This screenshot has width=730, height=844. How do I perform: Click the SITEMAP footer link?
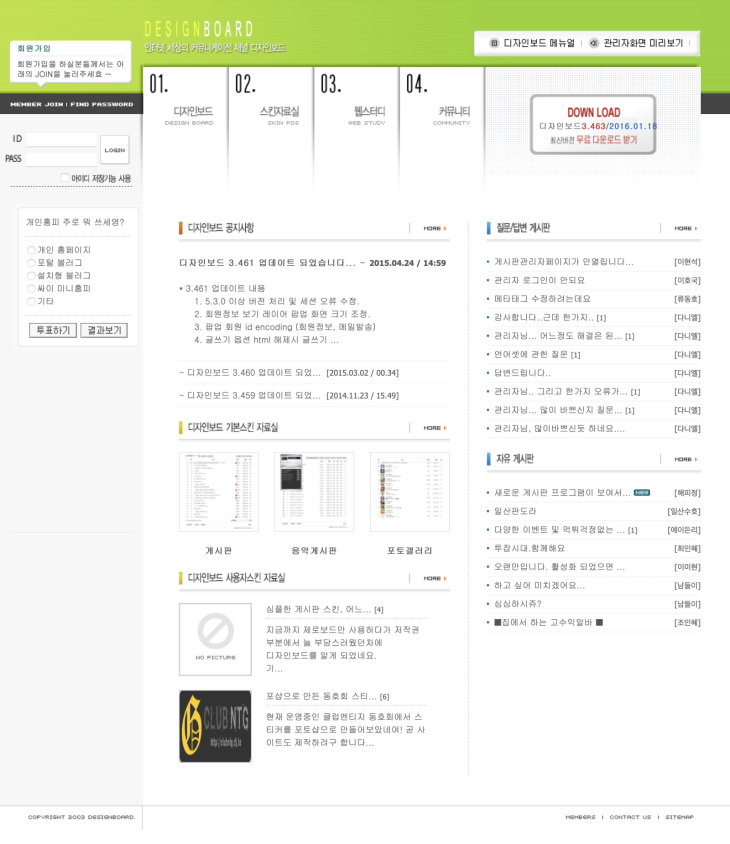pyautogui.click(x=679, y=817)
